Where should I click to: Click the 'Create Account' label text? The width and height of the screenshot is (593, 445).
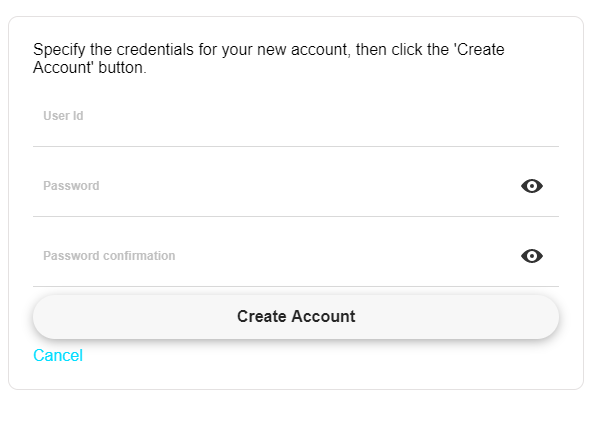point(296,316)
